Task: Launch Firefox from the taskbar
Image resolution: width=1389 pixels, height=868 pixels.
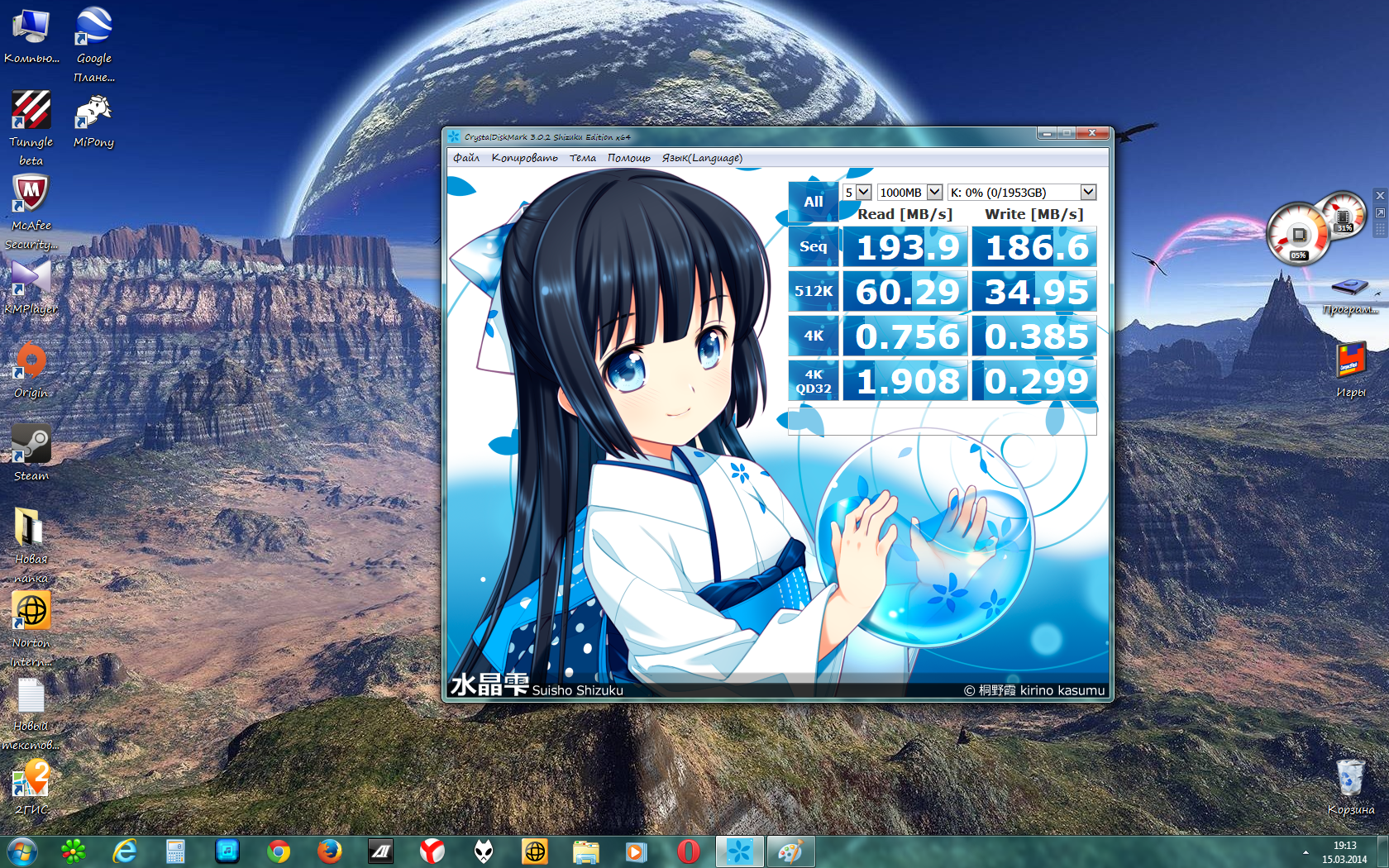Action: pyautogui.click(x=329, y=851)
